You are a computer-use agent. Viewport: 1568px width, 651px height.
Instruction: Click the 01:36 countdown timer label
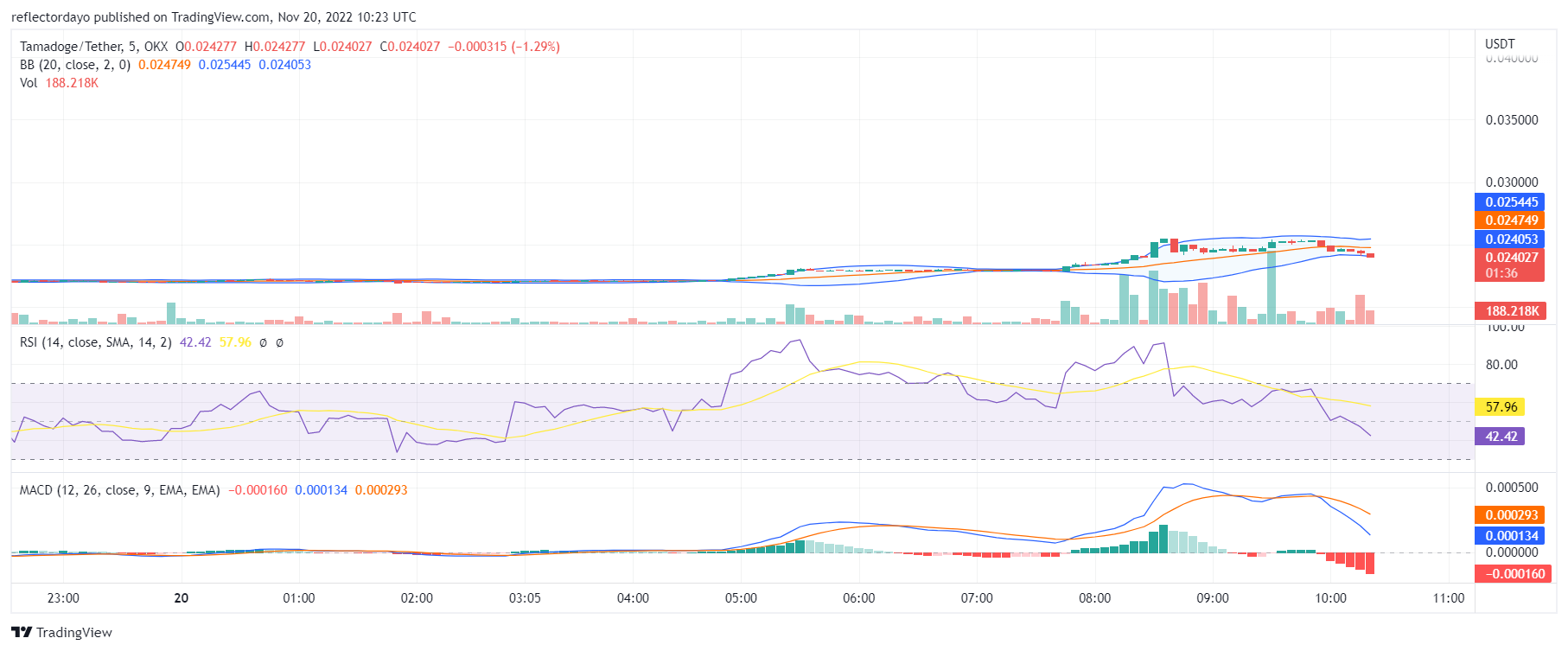[x=1501, y=273]
